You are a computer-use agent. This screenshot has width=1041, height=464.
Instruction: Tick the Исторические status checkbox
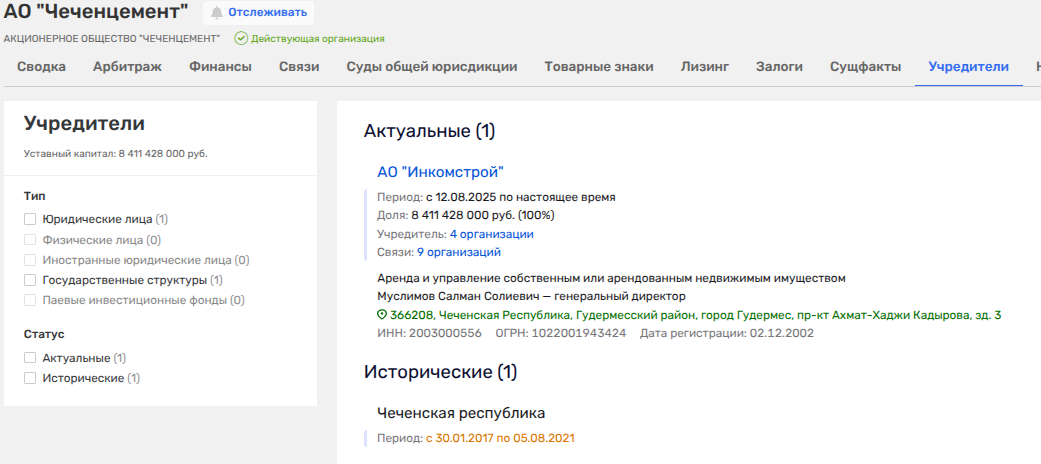click(x=30, y=378)
